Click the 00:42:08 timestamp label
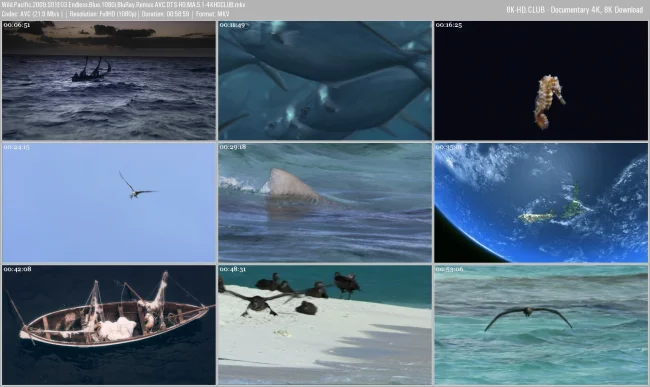Screen dimensions: 650x387 tap(17, 269)
